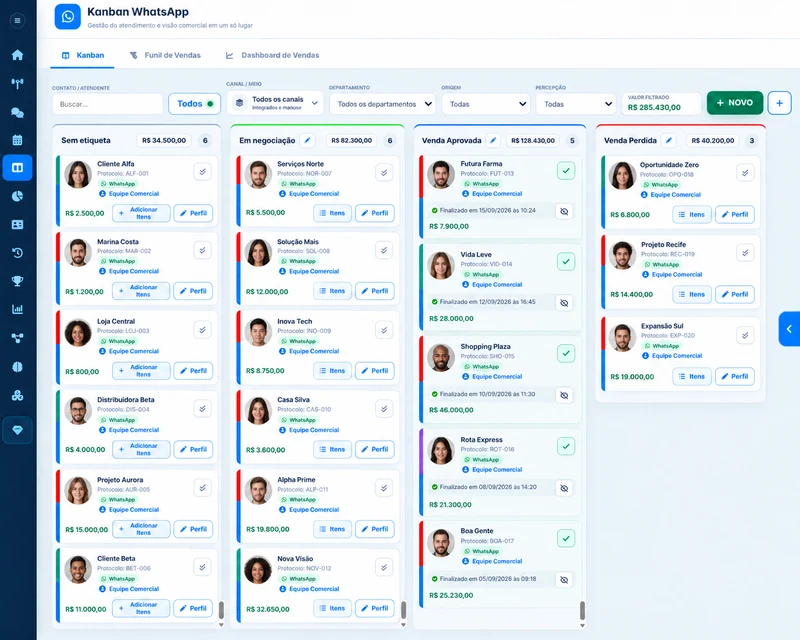Click the Distribuidora Beta card title
Viewport: 800px width, 640px height.
point(126,400)
